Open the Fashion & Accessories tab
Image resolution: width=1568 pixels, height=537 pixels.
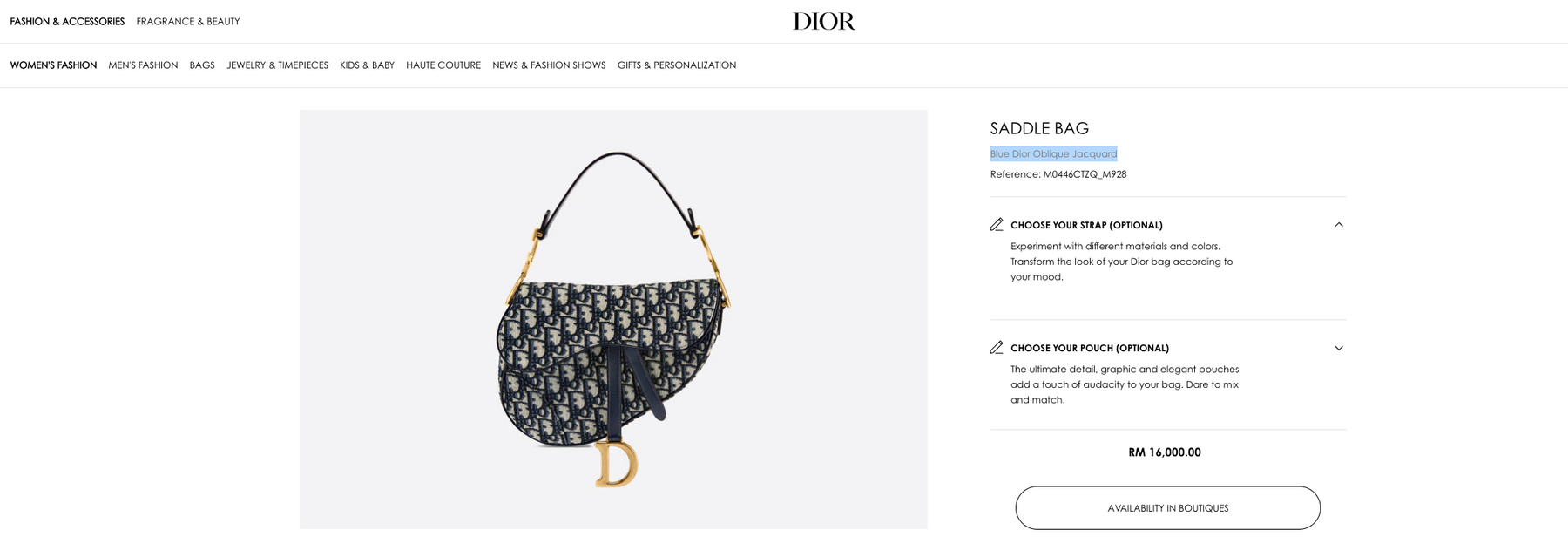coord(67,22)
